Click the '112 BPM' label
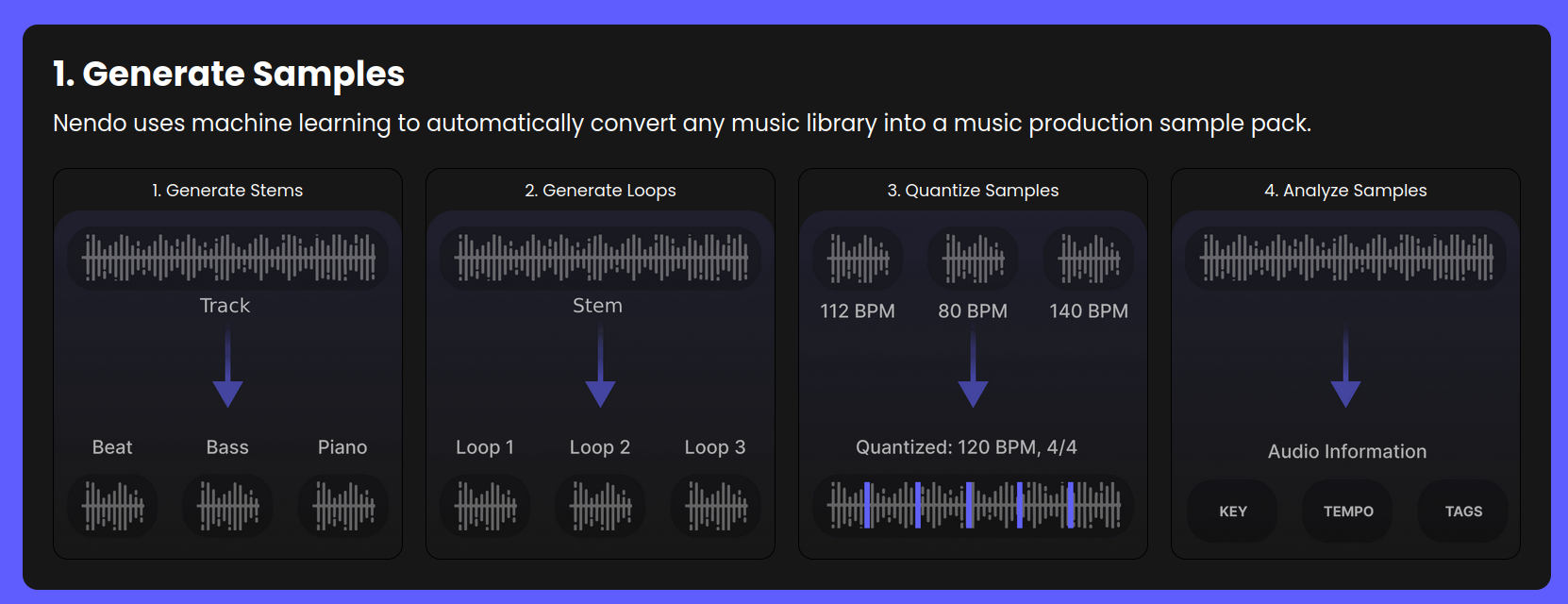 pyautogui.click(x=858, y=311)
